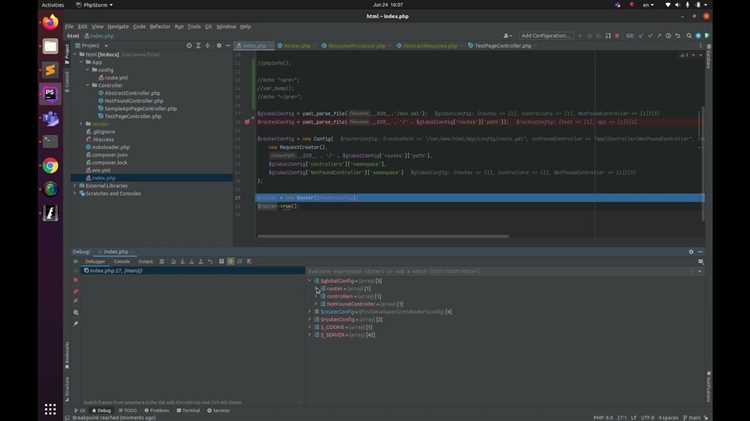This screenshot has height=421, width=750.
Task: Click the red stop button in debug sidebar
Action: click(x=76, y=280)
